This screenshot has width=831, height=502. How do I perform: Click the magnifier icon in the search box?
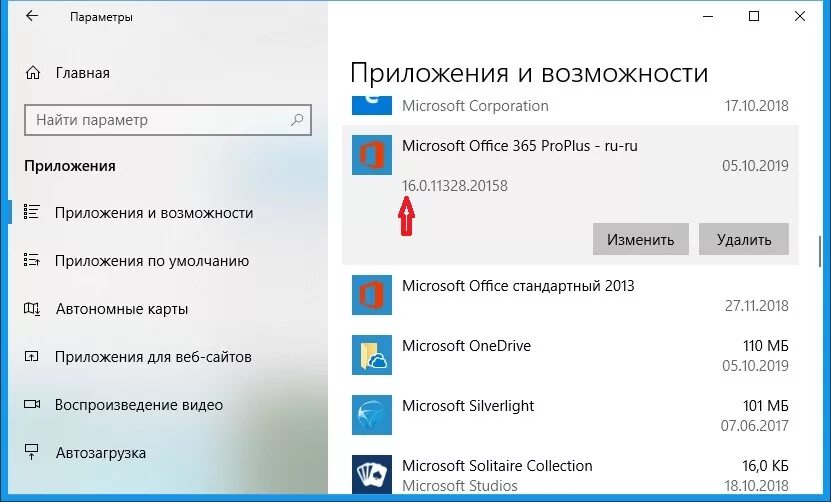[297, 120]
